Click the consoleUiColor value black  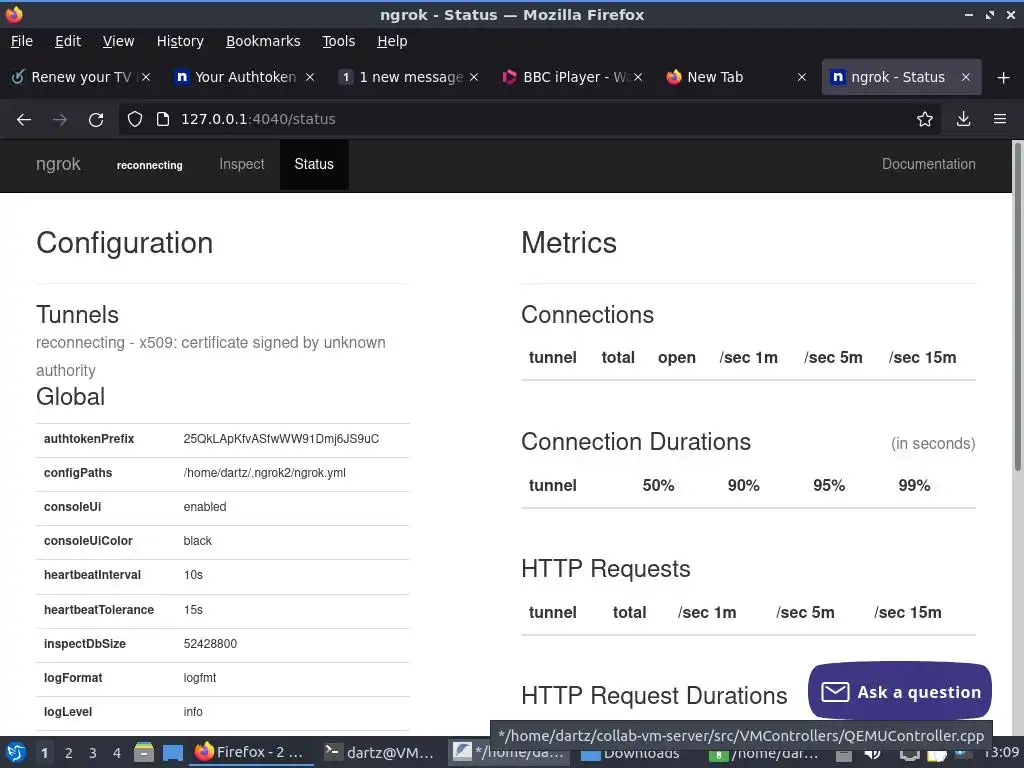198,541
